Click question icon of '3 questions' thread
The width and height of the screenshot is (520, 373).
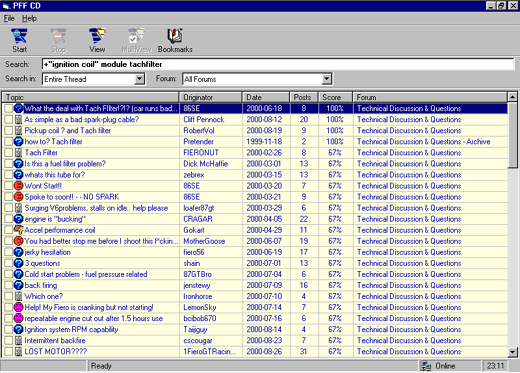pos(18,263)
